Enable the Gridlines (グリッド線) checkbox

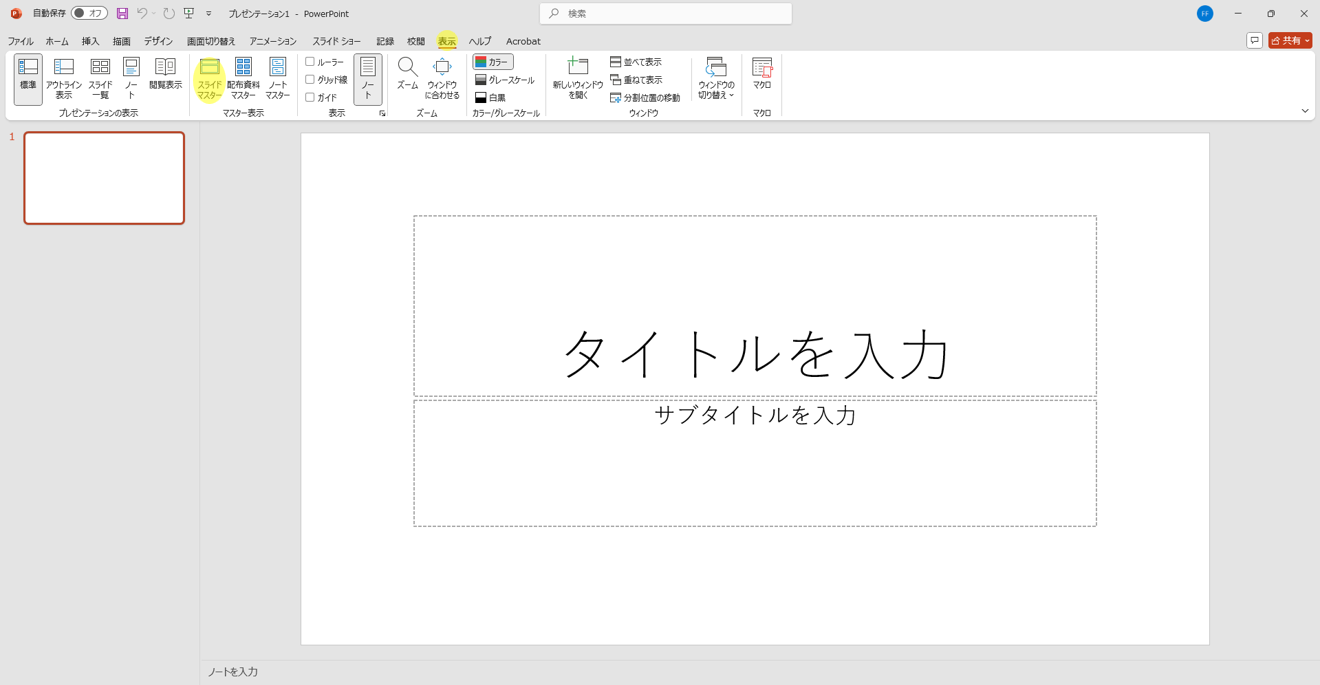pos(310,80)
